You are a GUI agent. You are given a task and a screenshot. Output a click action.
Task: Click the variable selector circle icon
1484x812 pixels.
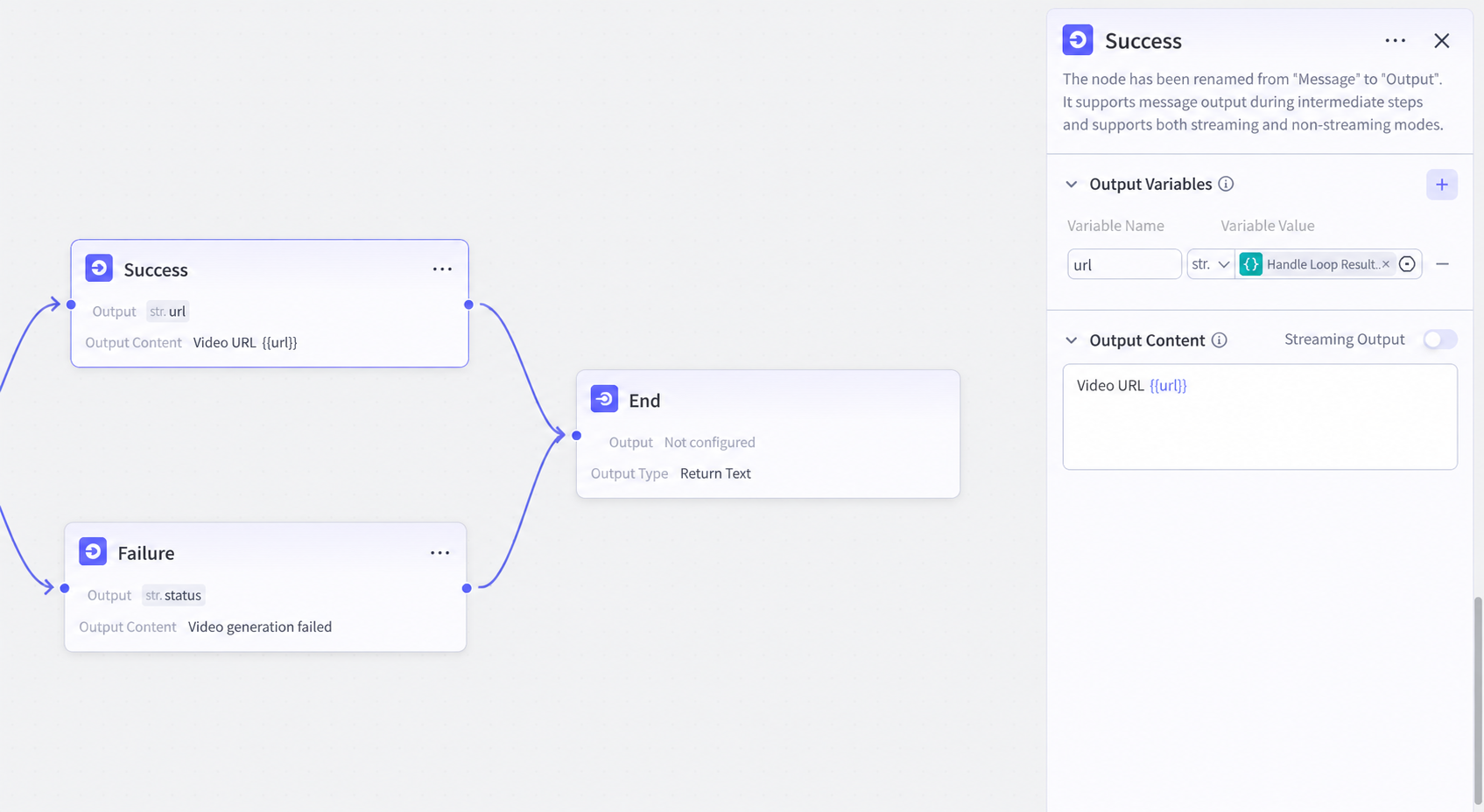point(1407,264)
